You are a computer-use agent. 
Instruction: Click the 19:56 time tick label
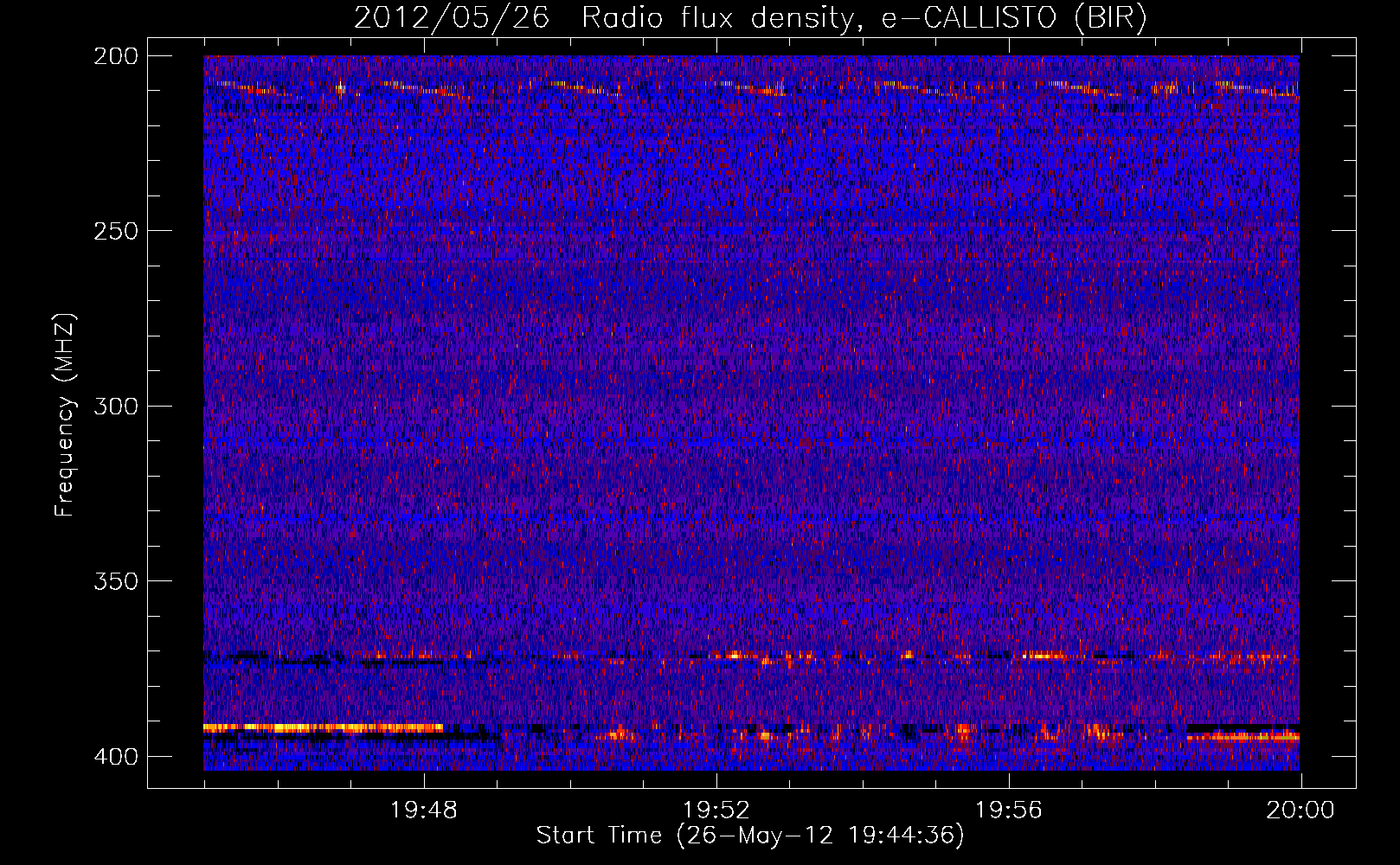click(1008, 811)
